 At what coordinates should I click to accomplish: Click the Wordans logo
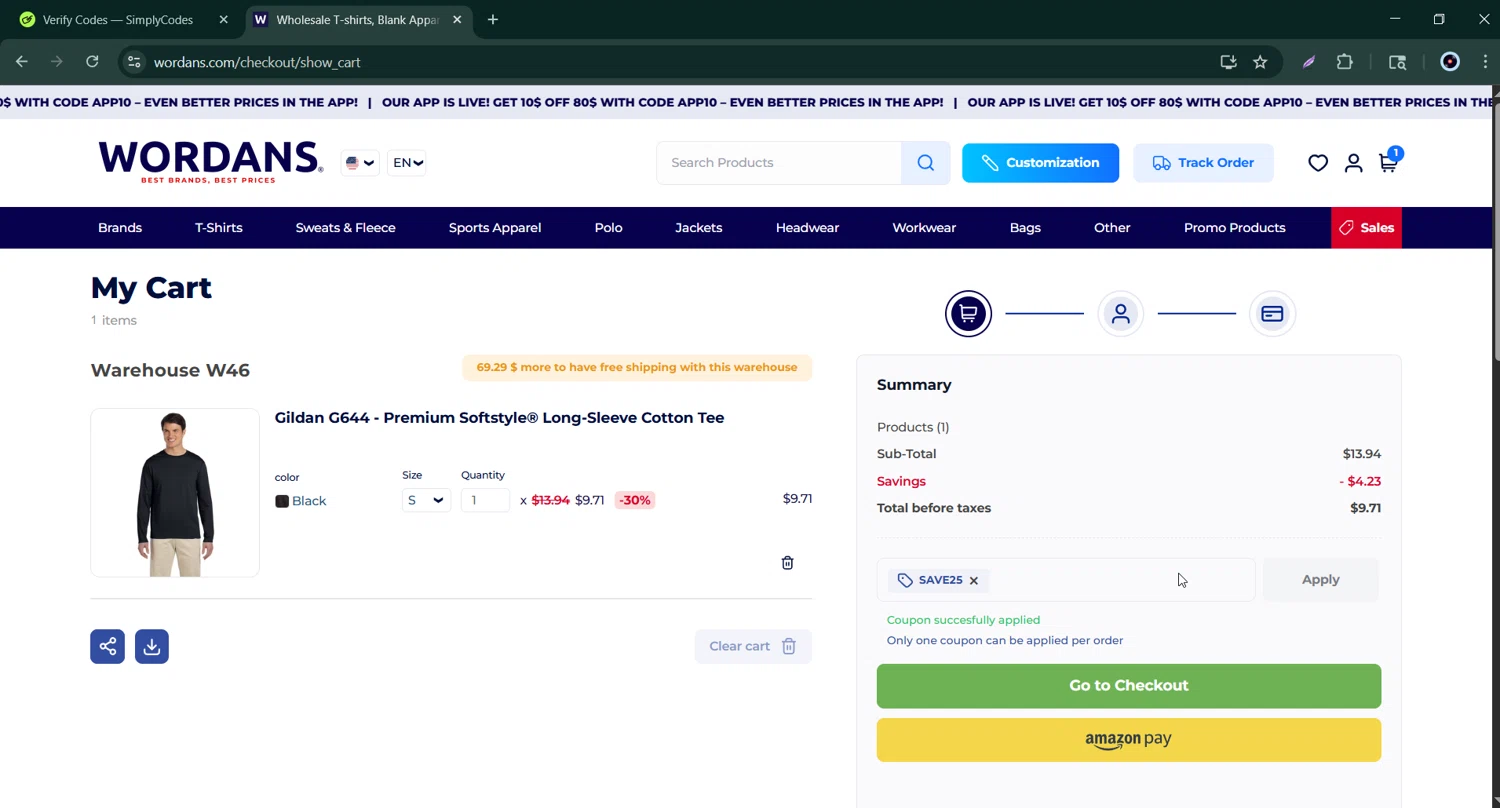click(x=210, y=162)
